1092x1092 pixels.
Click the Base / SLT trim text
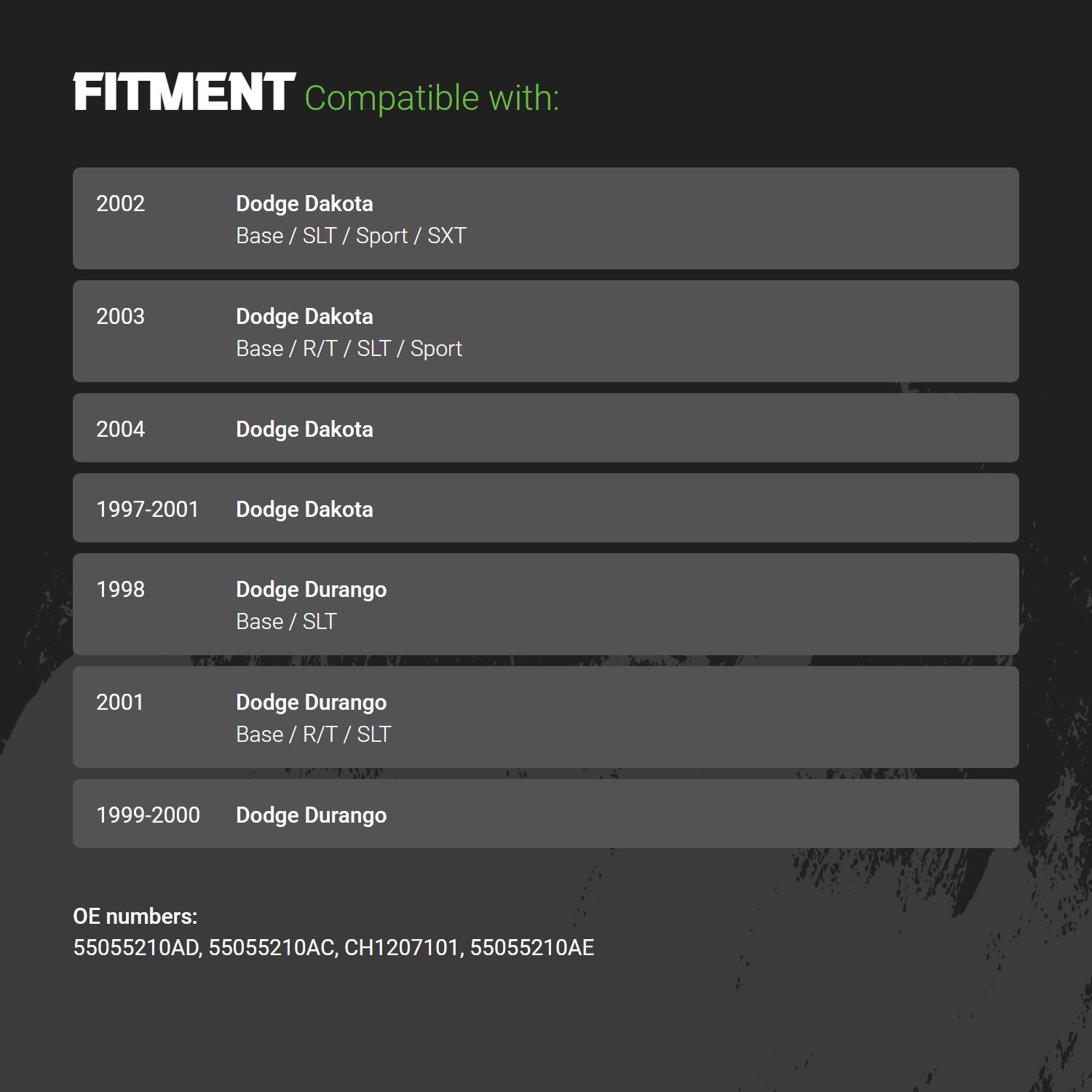[286, 622]
